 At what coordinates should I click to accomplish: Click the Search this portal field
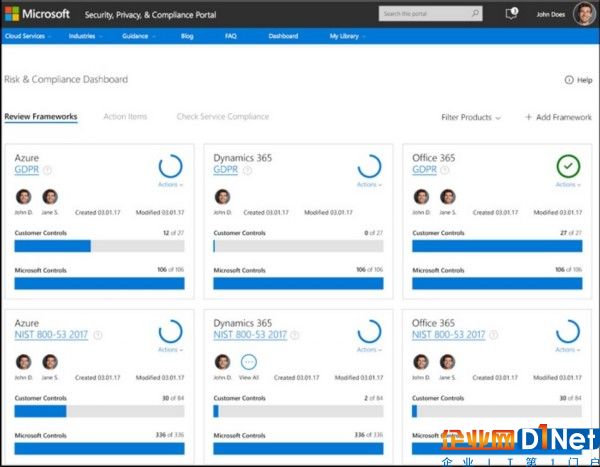pyautogui.click(x=430, y=14)
